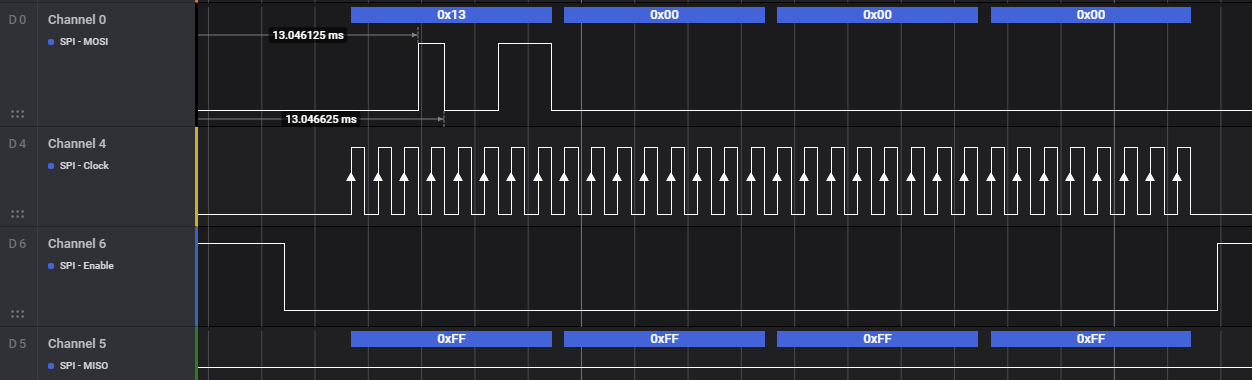The width and height of the screenshot is (1252, 380).
Task: Click the blue dot beside SPI - MOSI
Action: 51,42
